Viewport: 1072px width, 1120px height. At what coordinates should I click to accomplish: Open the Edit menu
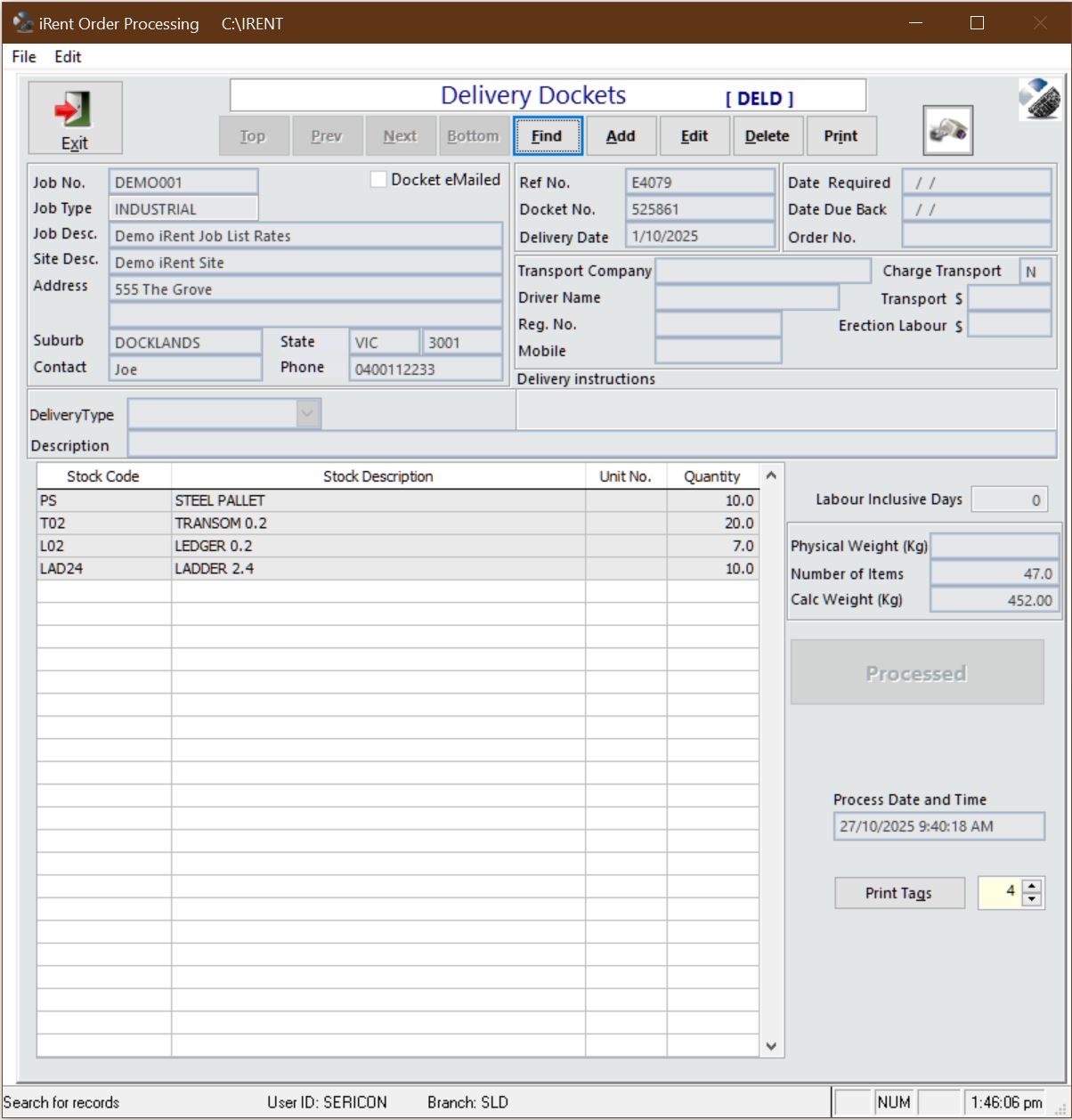pyautogui.click(x=68, y=57)
